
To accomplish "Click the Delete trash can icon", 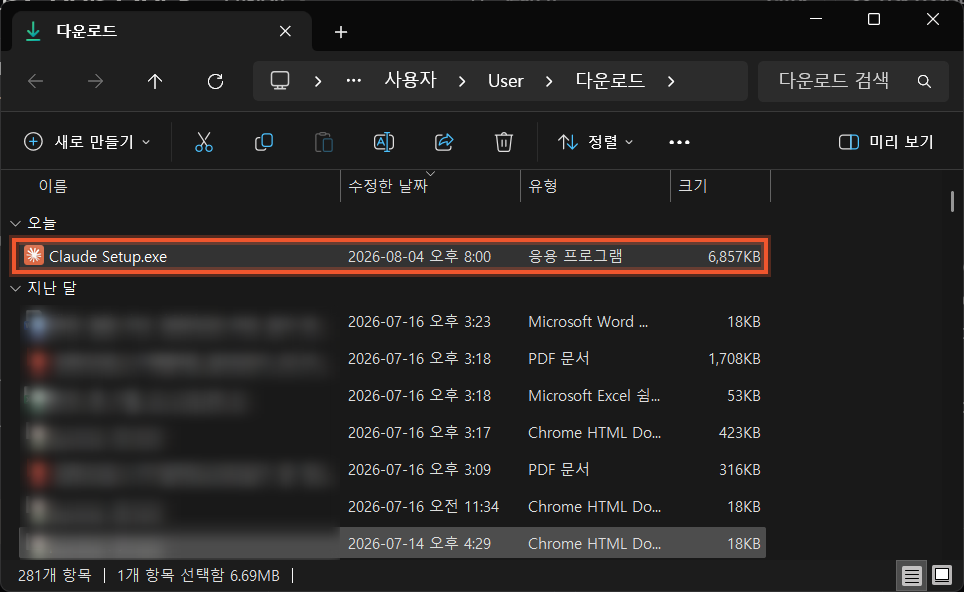I will coord(504,142).
